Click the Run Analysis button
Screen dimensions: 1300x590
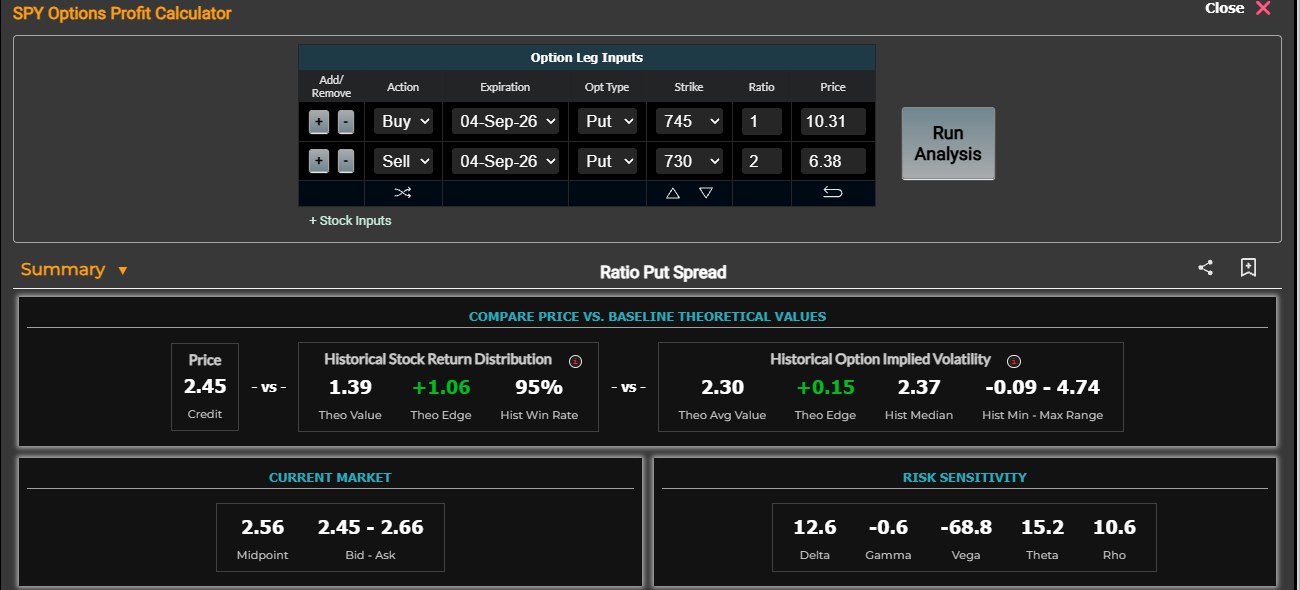click(x=948, y=144)
